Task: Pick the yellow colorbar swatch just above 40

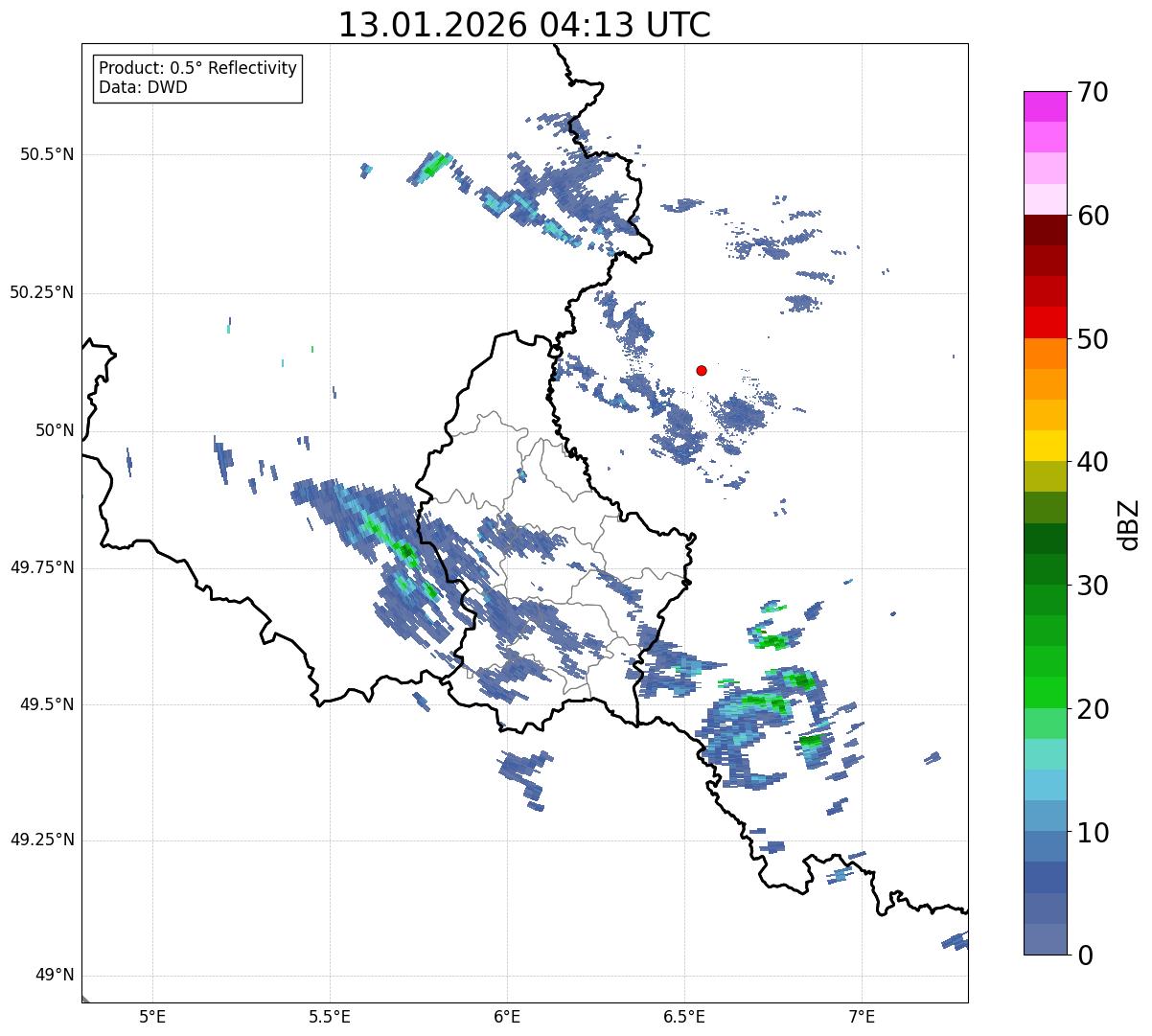Action: point(1045,447)
